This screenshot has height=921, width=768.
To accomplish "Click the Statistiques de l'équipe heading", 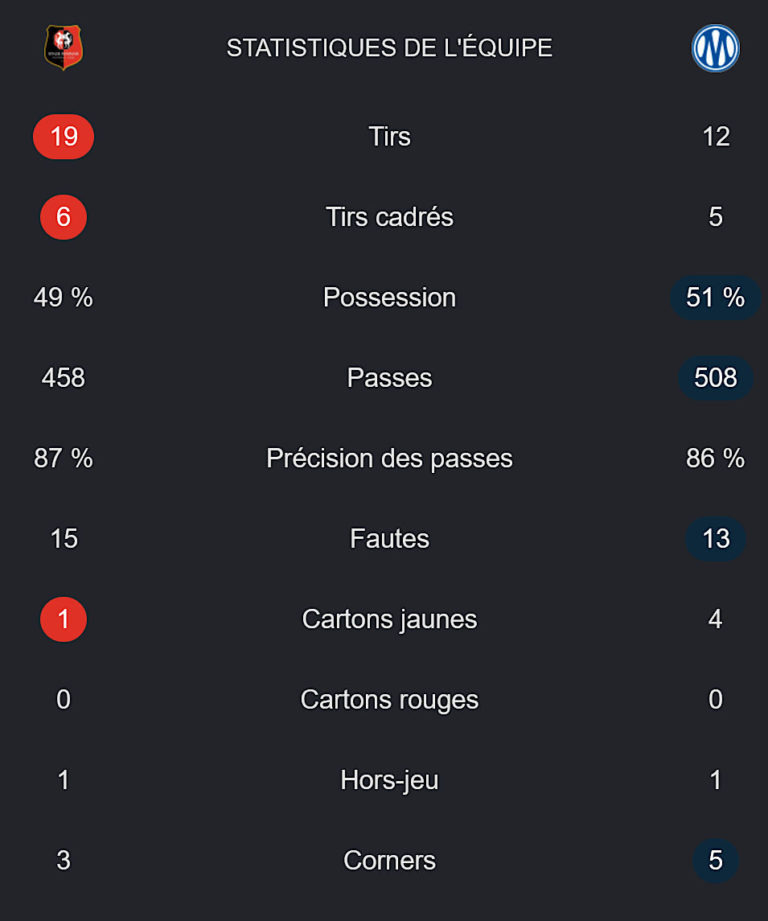I will 389,48.
